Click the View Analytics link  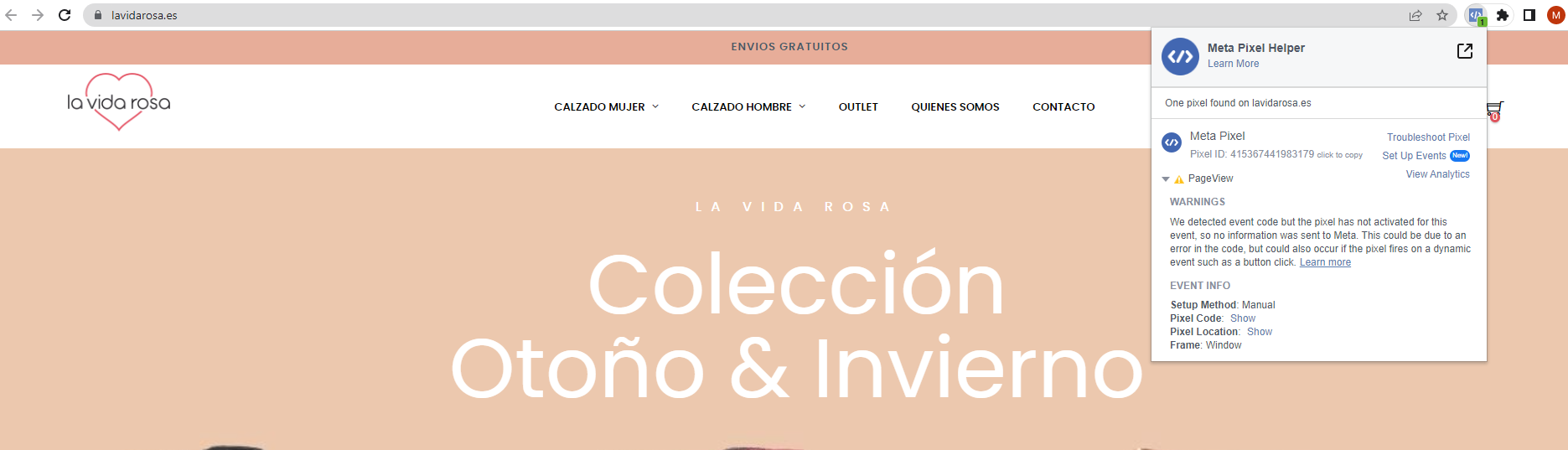tap(1437, 174)
